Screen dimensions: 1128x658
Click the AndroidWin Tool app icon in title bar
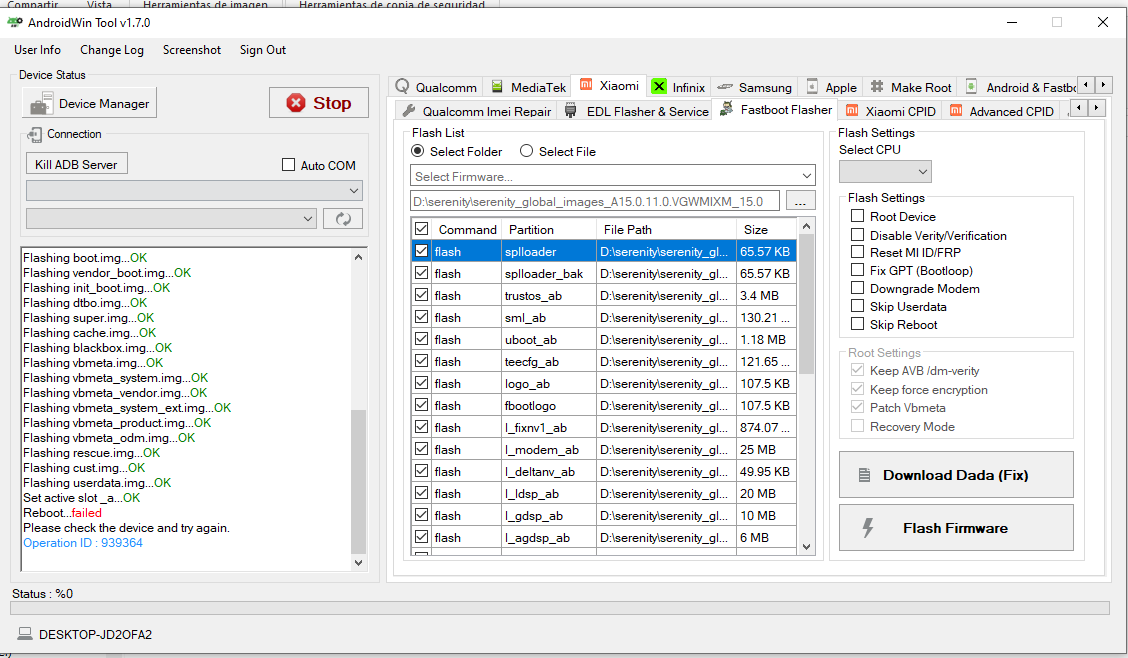[14, 22]
